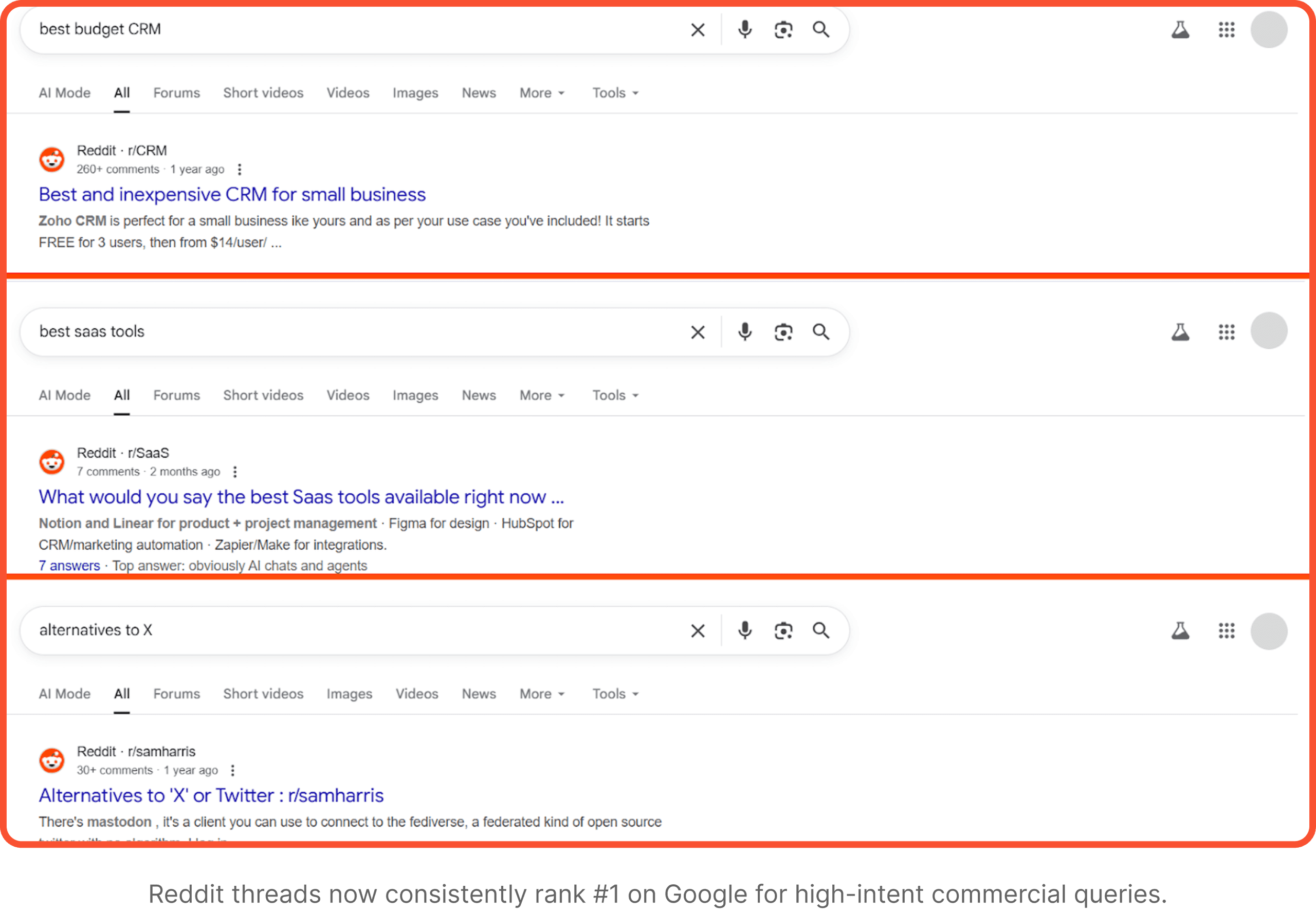This screenshot has height=913, width=1316.
Task: Expand Tools dropdown under 'alternatives to X'
Action: [x=615, y=694]
